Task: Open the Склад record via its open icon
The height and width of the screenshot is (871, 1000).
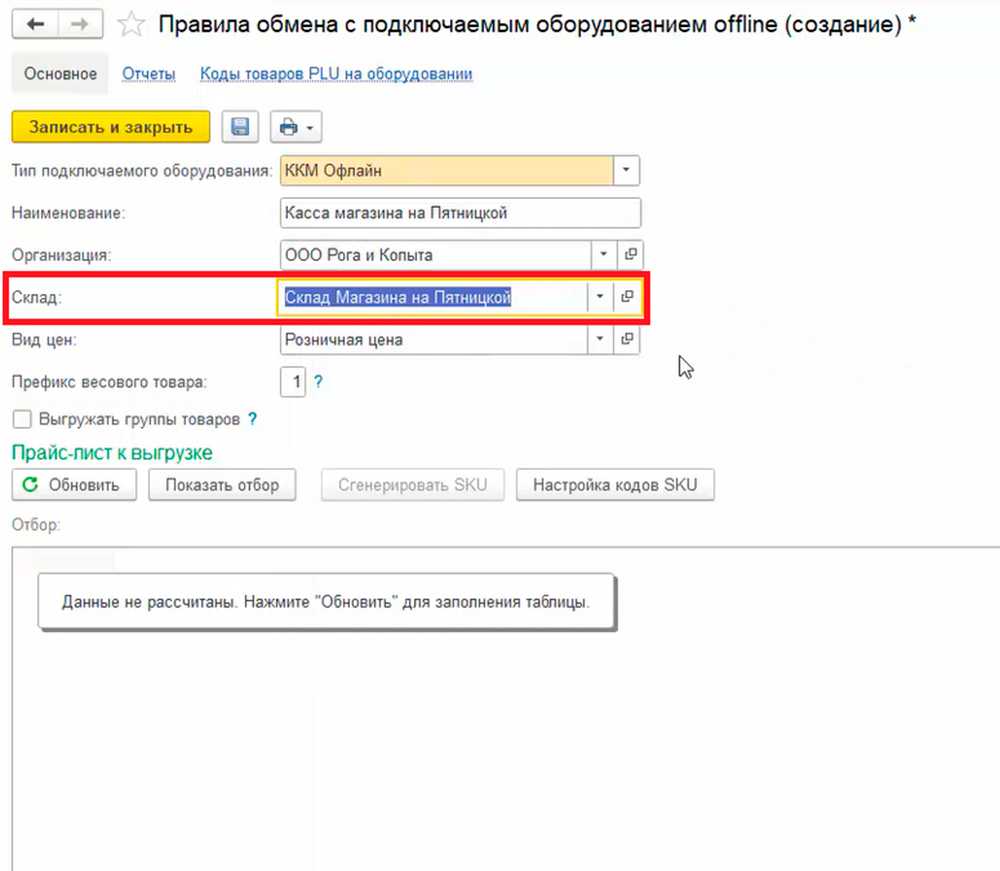Action: [x=628, y=297]
